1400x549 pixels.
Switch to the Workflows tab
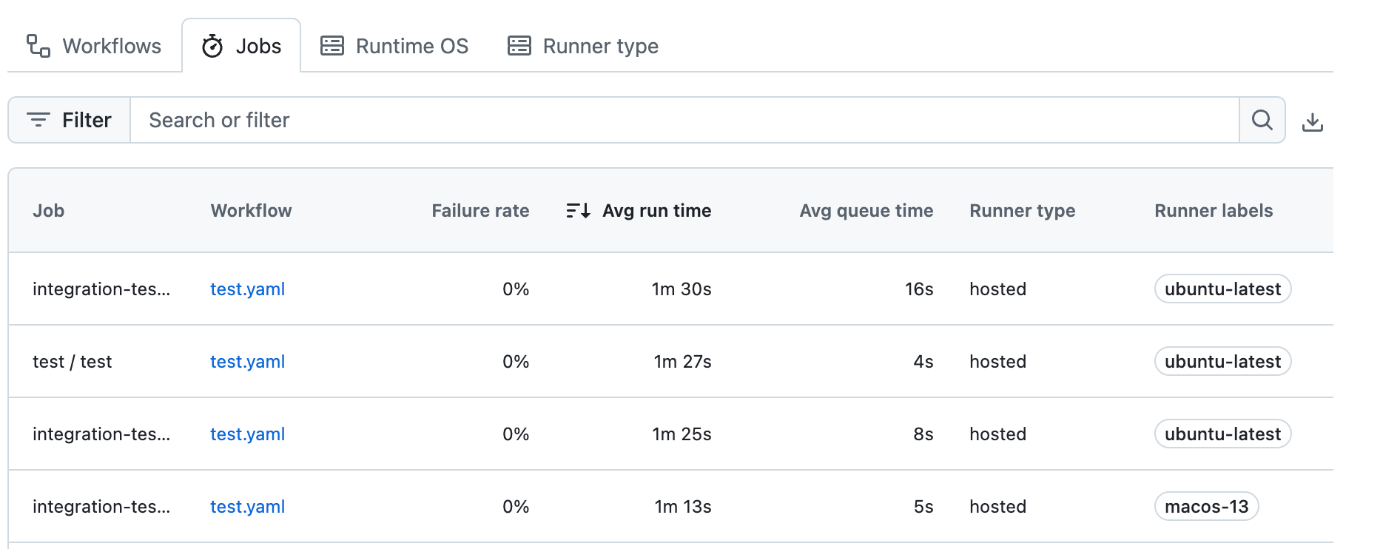[94, 46]
